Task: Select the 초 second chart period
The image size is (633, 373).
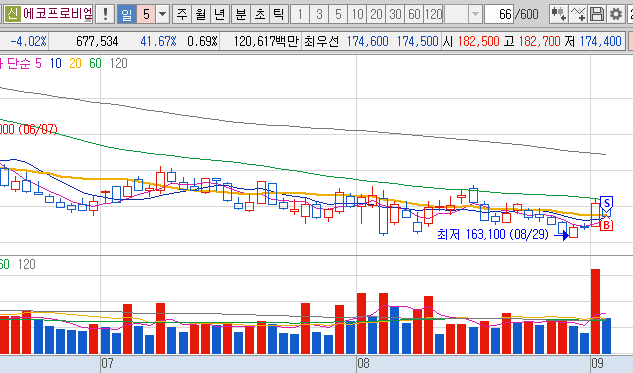Action: tap(260, 15)
